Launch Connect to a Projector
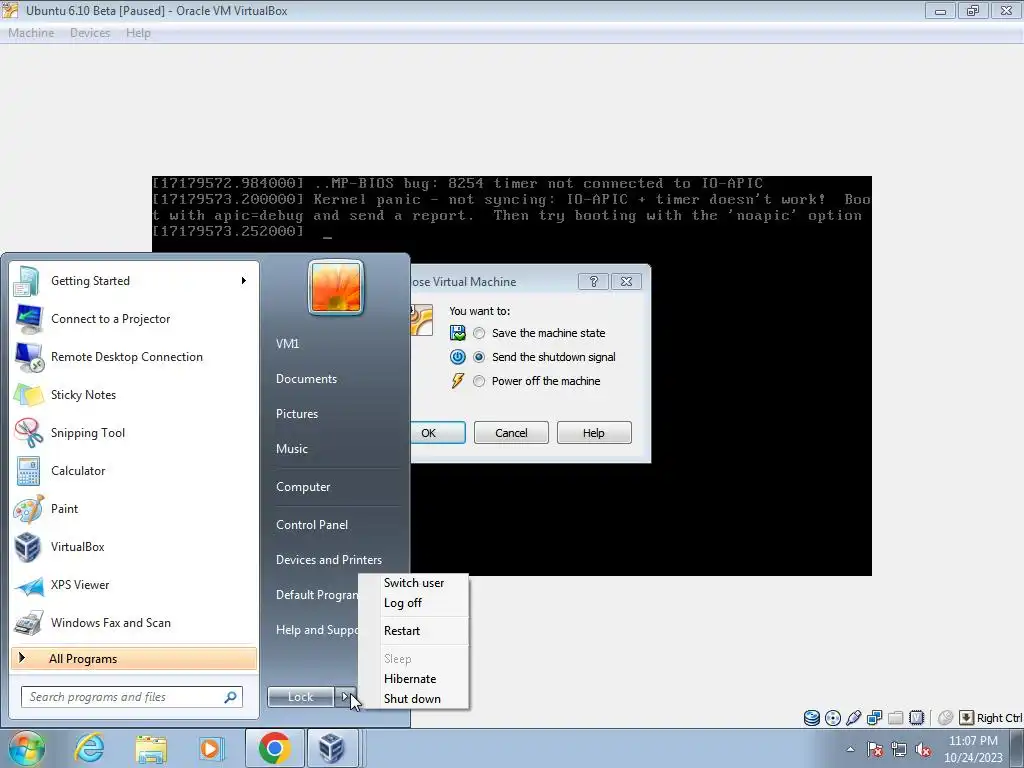The height and width of the screenshot is (768, 1024). [x=134, y=319]
